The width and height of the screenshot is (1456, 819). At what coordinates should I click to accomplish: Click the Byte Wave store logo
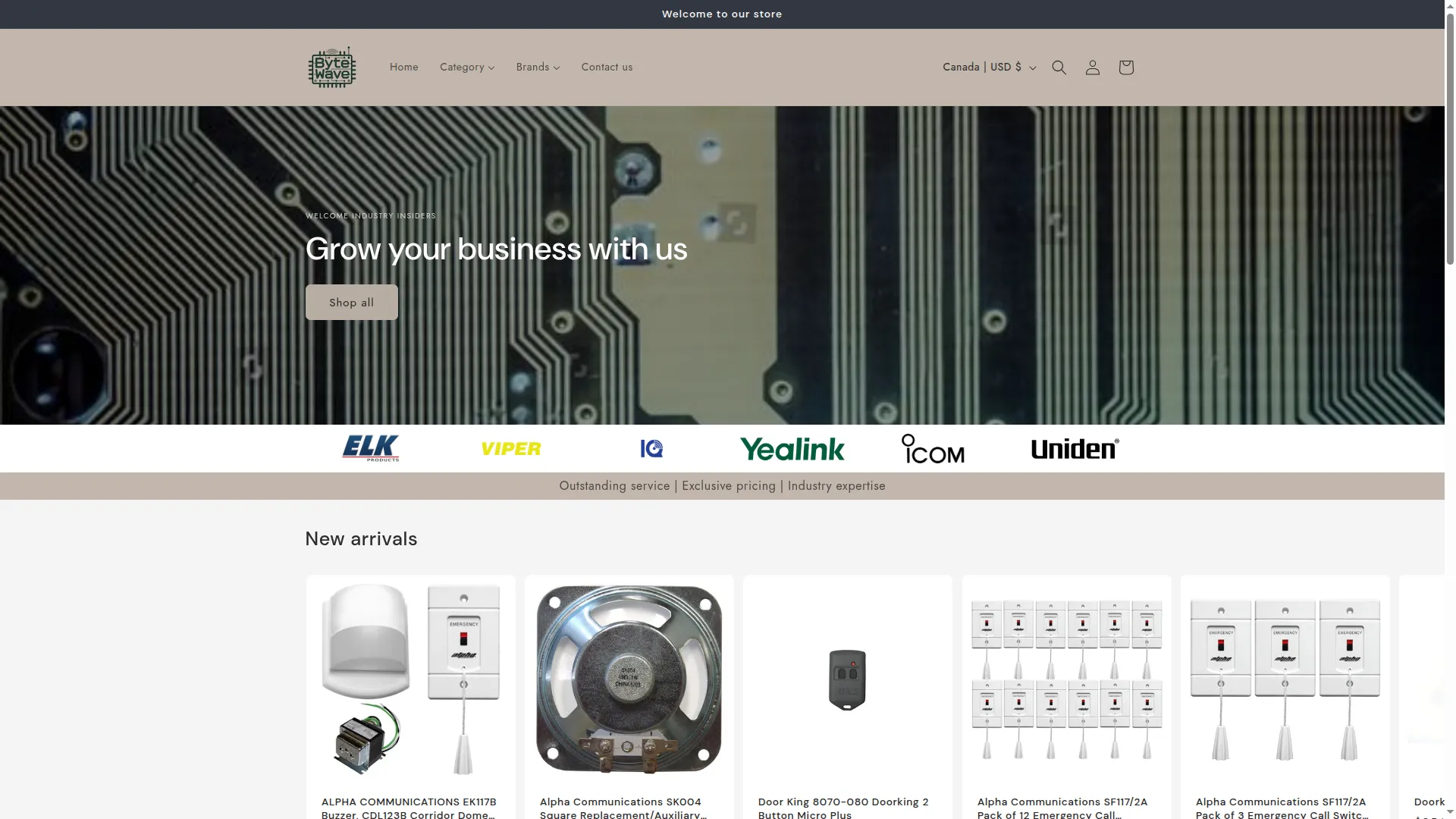332,67
